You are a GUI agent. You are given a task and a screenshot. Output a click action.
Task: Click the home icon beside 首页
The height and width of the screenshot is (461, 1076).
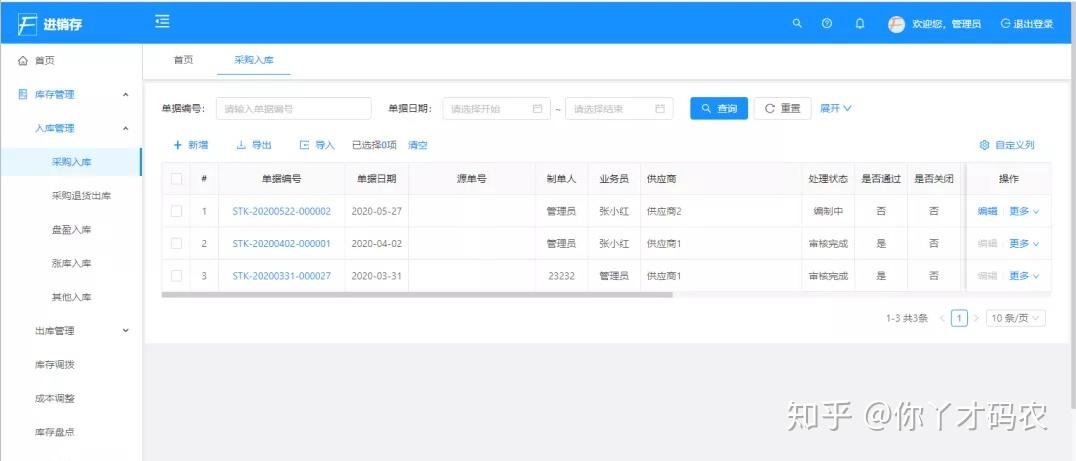pyautogui.click(x=23, y=60)
